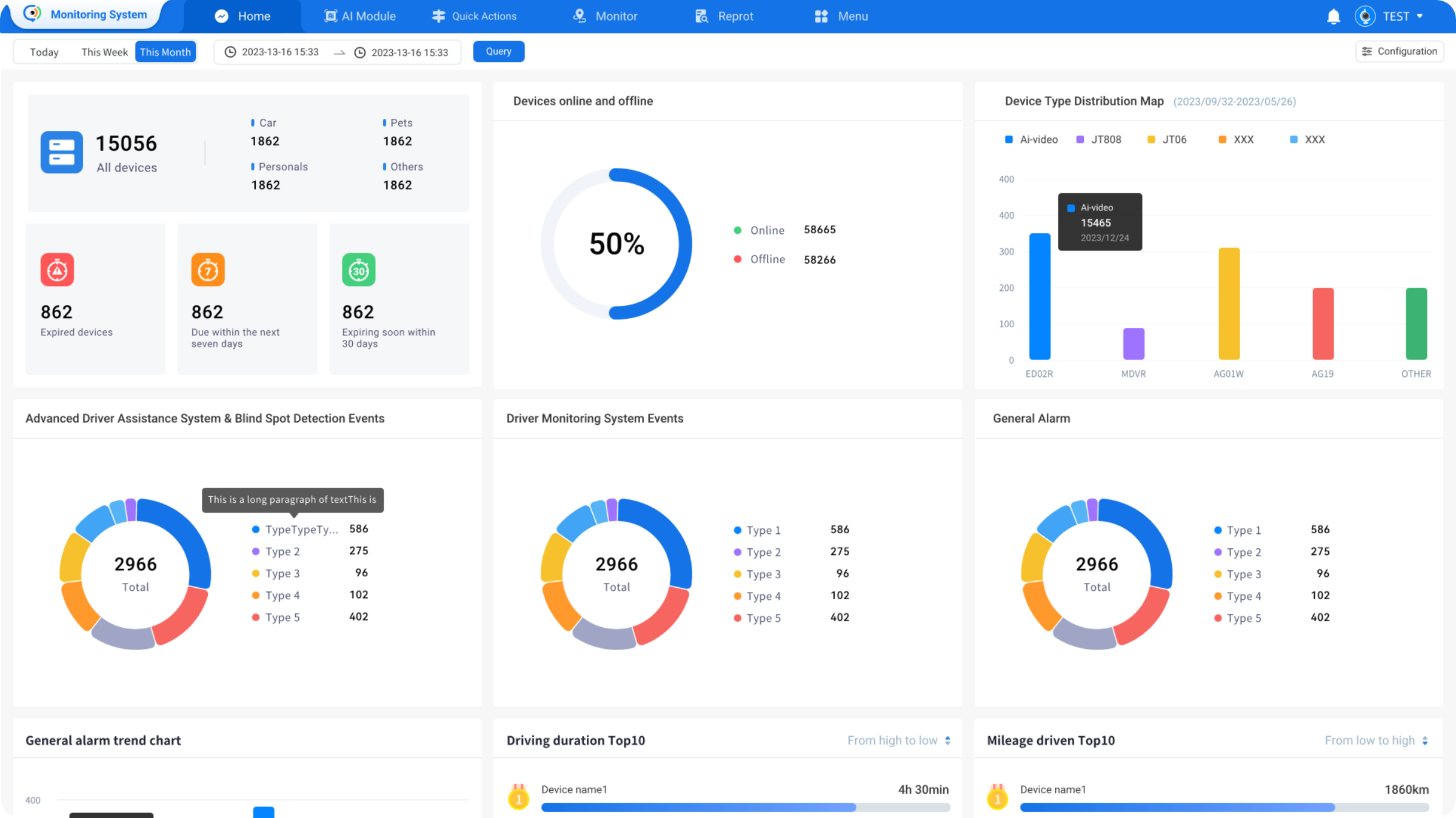Screen dimensions: 1456x818
Task: Click the Monitoring System logo
Action: coord(85,14)
